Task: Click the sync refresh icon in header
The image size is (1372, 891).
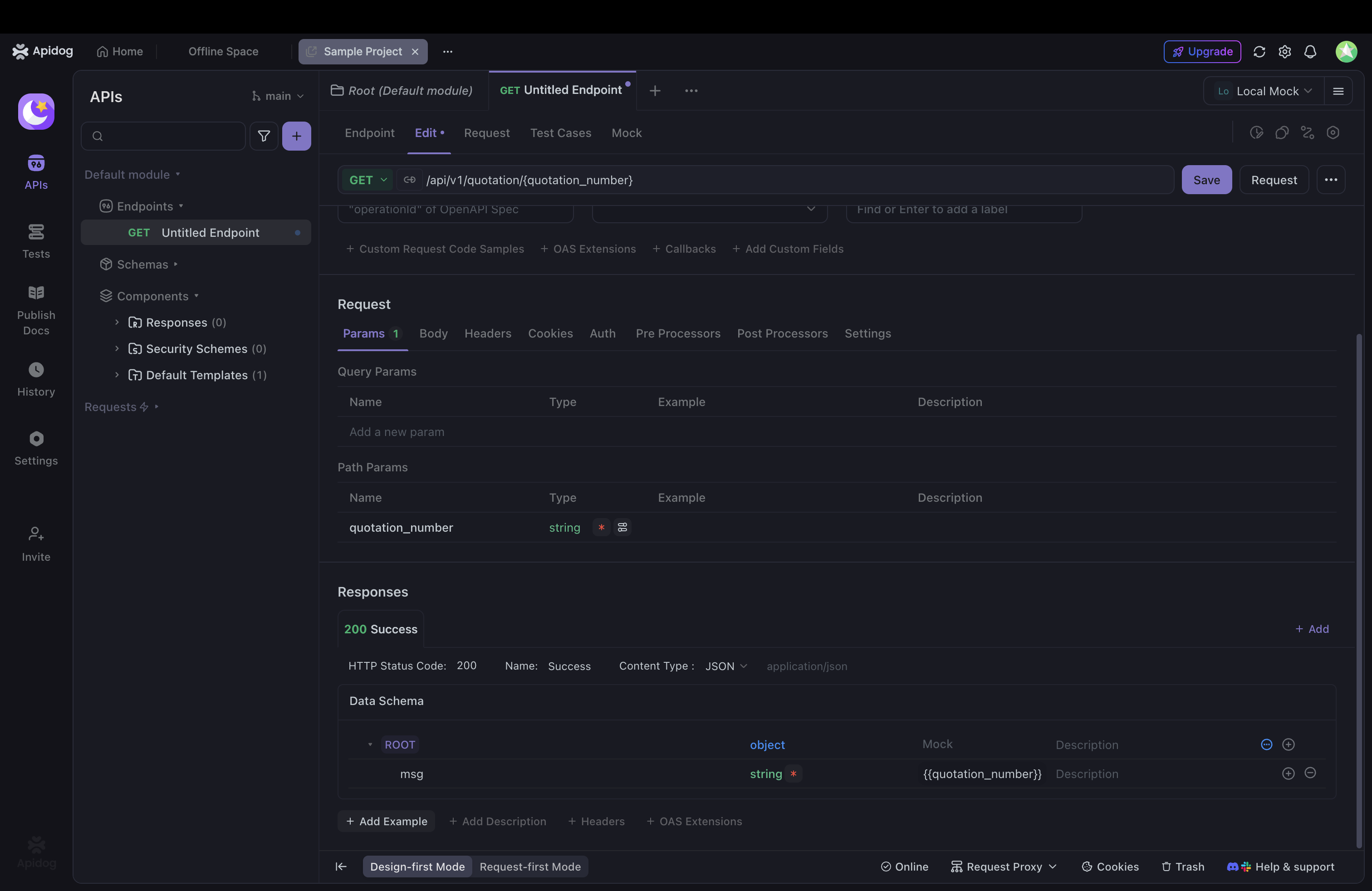Action: (x=1259, y=52)
